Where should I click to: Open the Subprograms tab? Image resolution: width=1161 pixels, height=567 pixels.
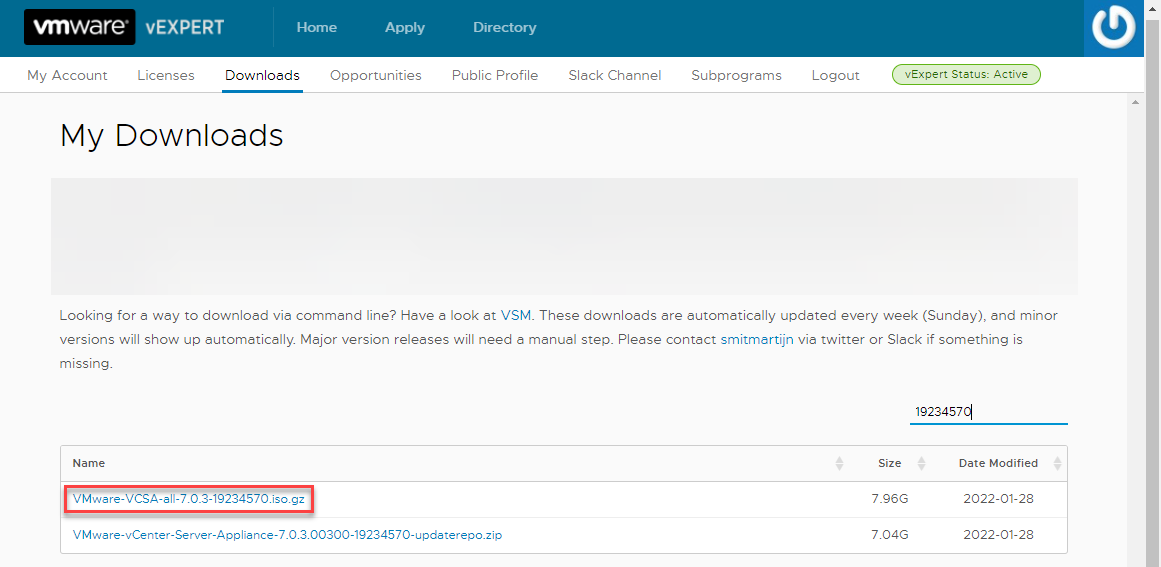pos(736,76)
